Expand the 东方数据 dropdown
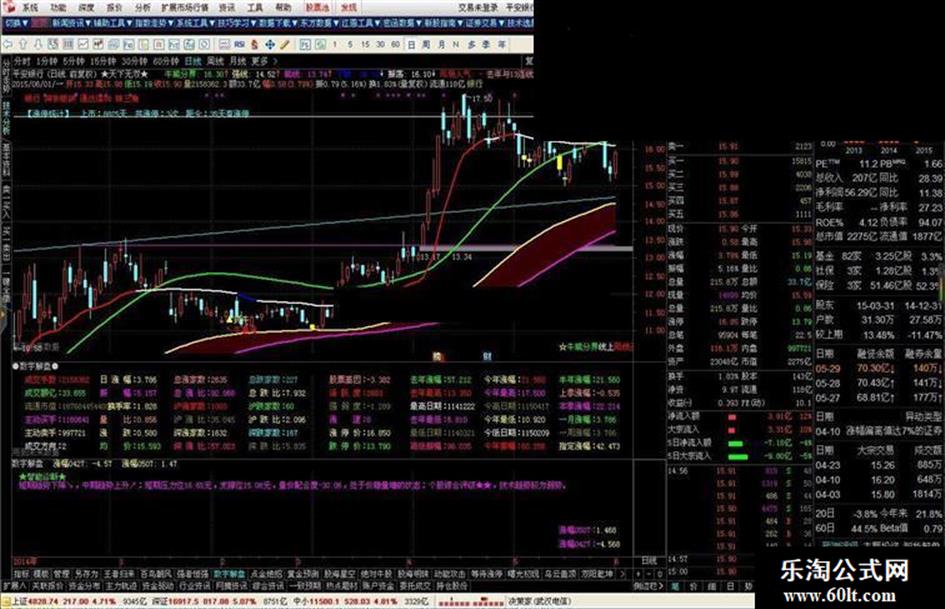The height and width of the screenshot is (609, 945). pos(320,23)
